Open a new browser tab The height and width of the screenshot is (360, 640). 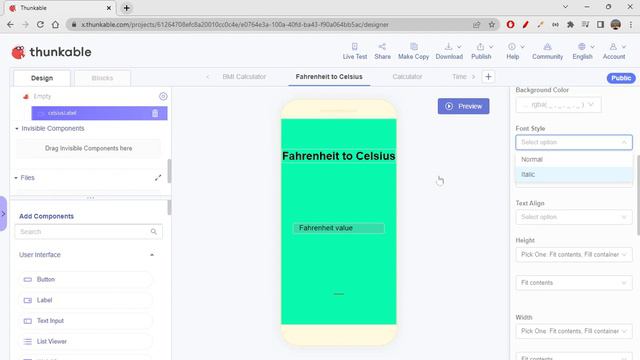127,8
